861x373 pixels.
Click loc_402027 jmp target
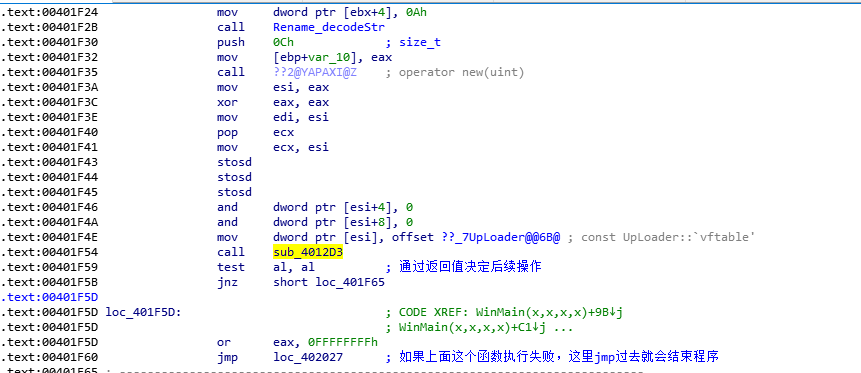tap(308, 357)
